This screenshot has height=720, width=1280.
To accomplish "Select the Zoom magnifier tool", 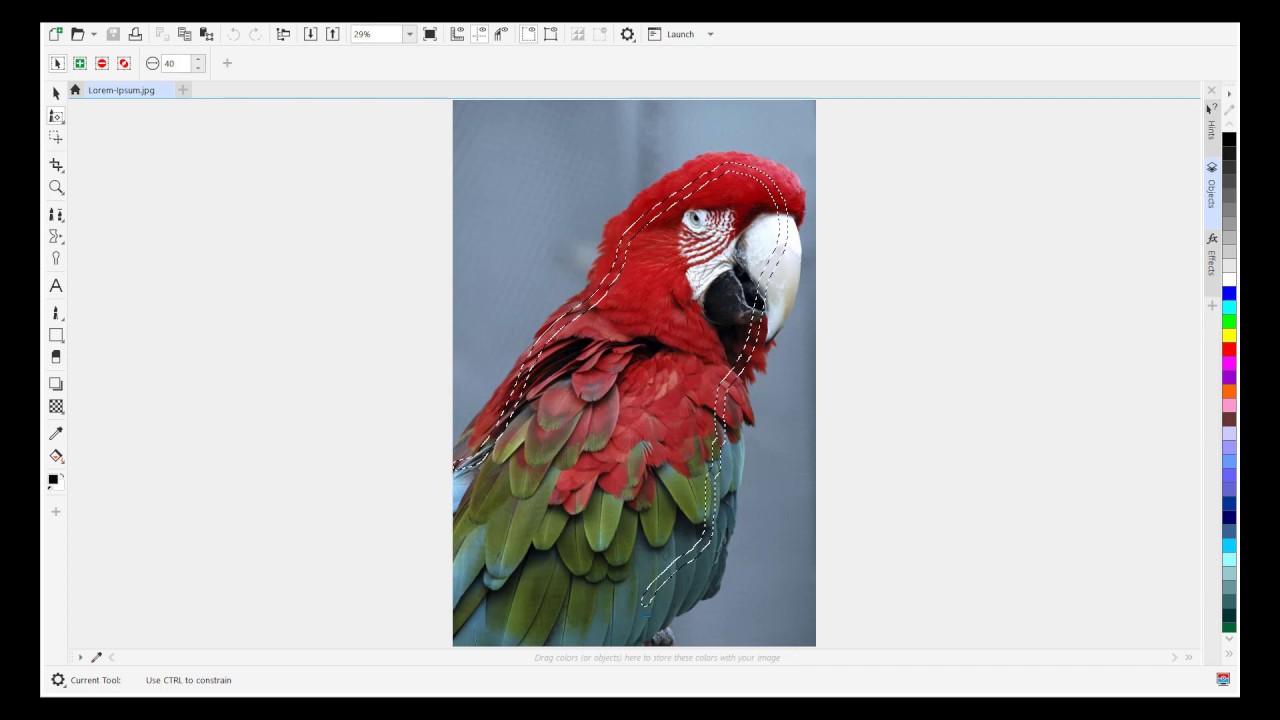I will pos(56,187).
